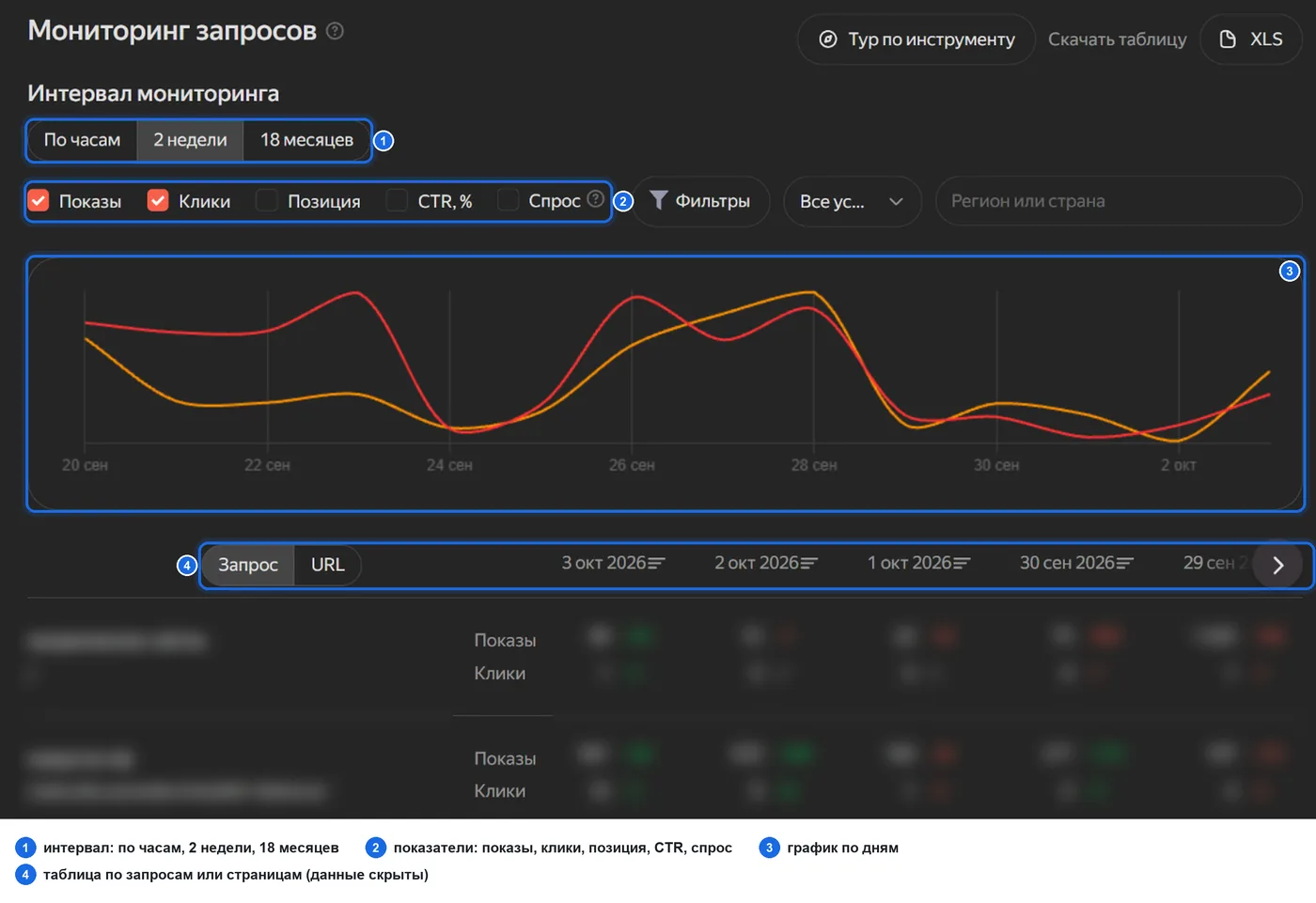Open the Спрос question-mark hint icon

coord(595,198)
